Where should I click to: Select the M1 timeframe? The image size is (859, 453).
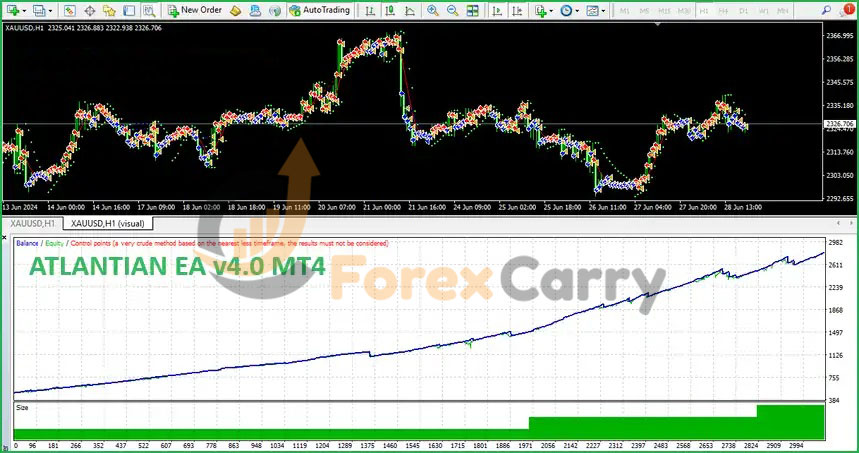point(625,10)
